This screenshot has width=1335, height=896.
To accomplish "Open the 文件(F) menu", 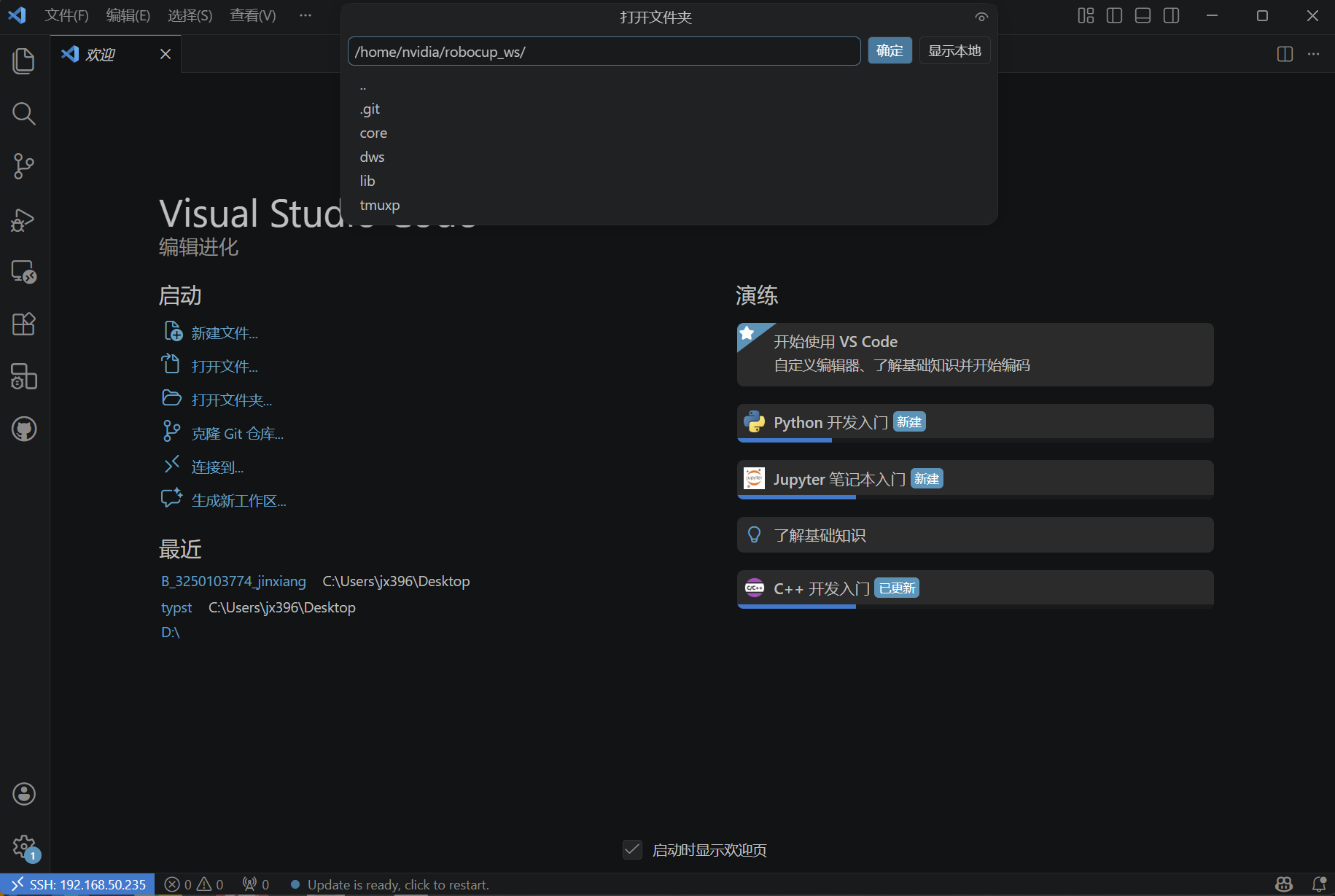I will 66,15.
